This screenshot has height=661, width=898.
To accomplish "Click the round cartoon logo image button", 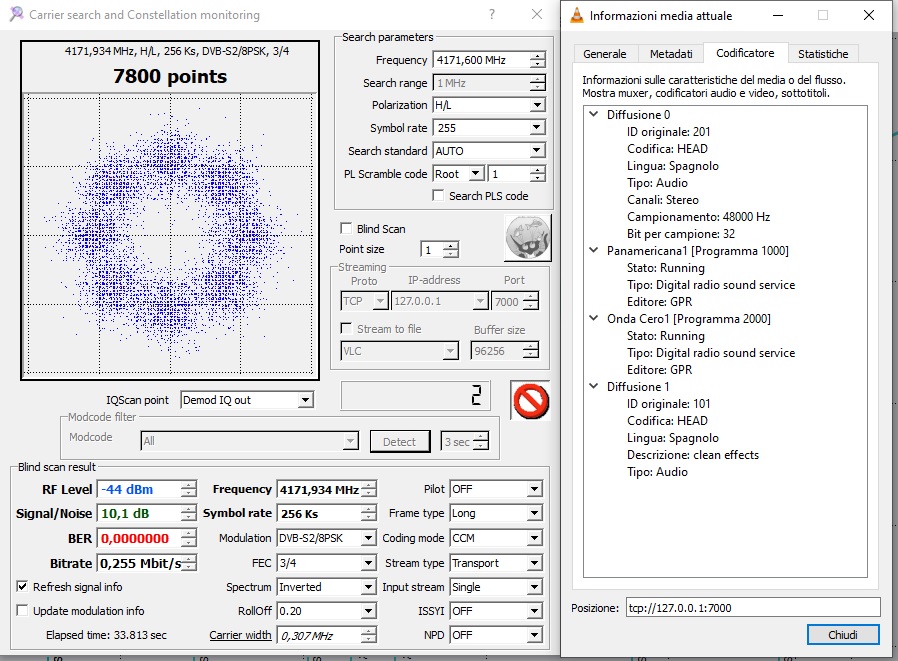I will 527,238.
